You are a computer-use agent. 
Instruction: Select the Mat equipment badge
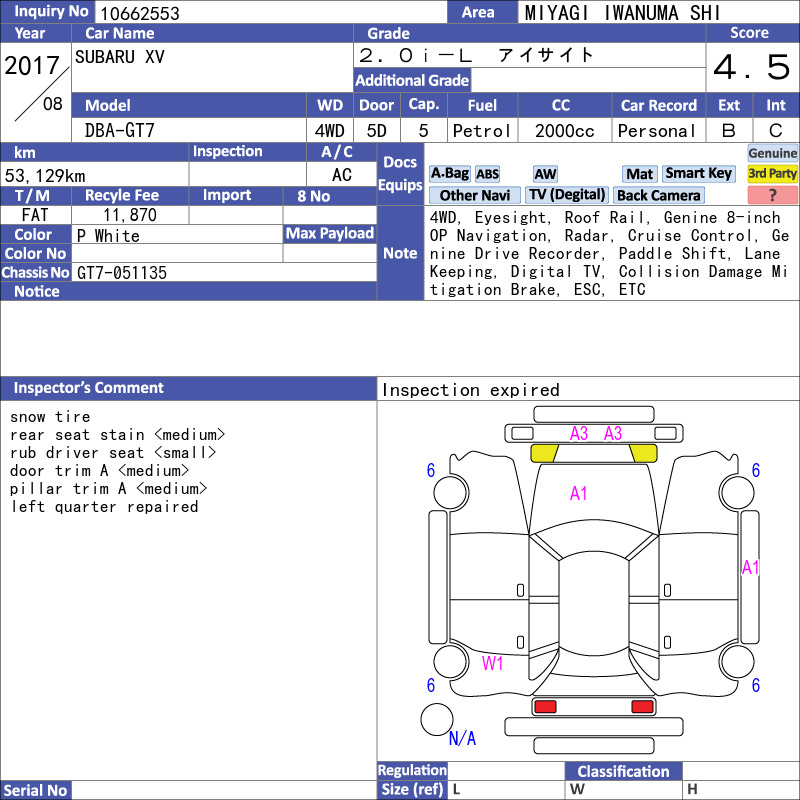pyautogui.click(x=639, y=174)
